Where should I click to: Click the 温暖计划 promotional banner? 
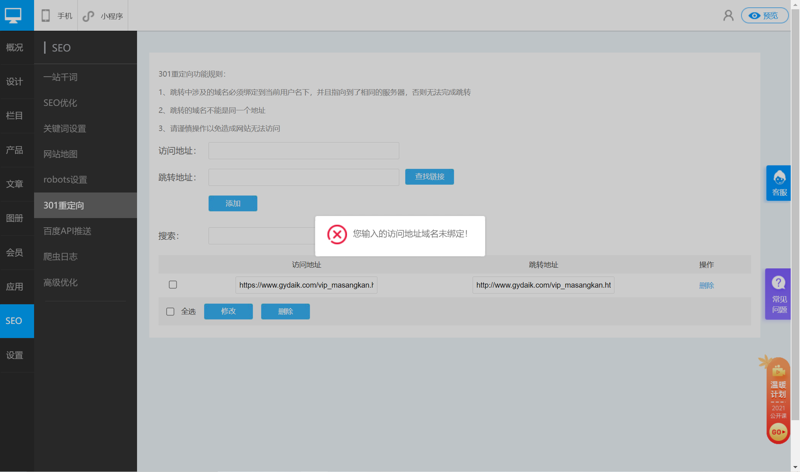pyautogui.click(x=778, y=400)
